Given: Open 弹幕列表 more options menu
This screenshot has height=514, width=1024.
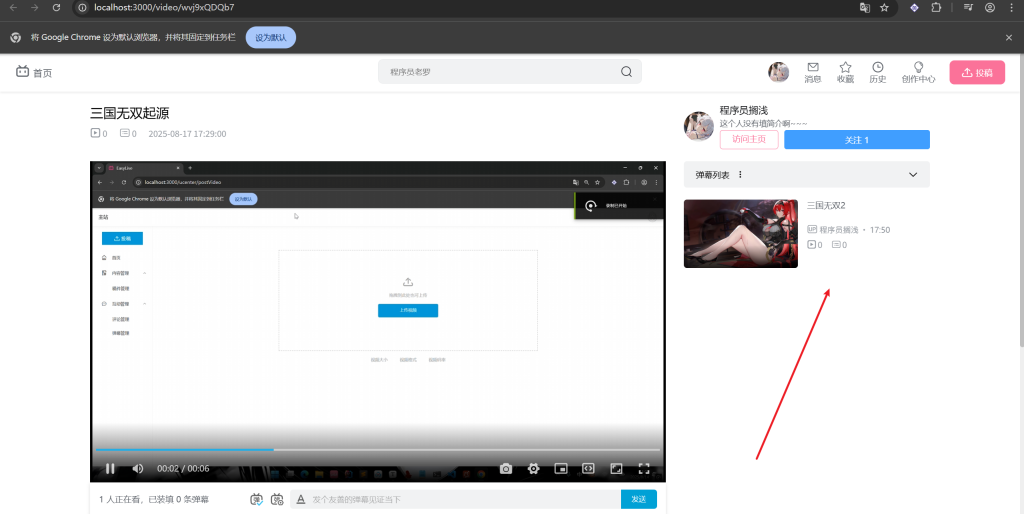Looking at the screenshot, I should pyautogui.click(x=740, y=175).
